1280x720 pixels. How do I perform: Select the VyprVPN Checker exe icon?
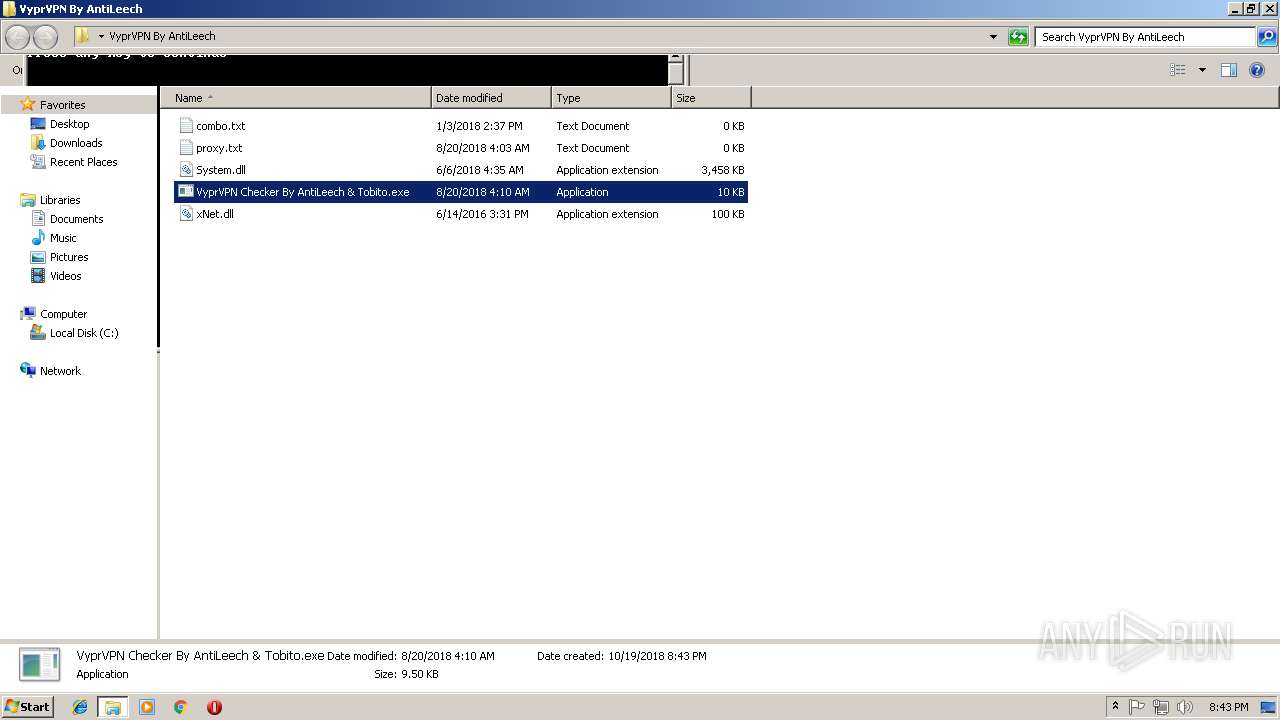click(x=185, y=192)
